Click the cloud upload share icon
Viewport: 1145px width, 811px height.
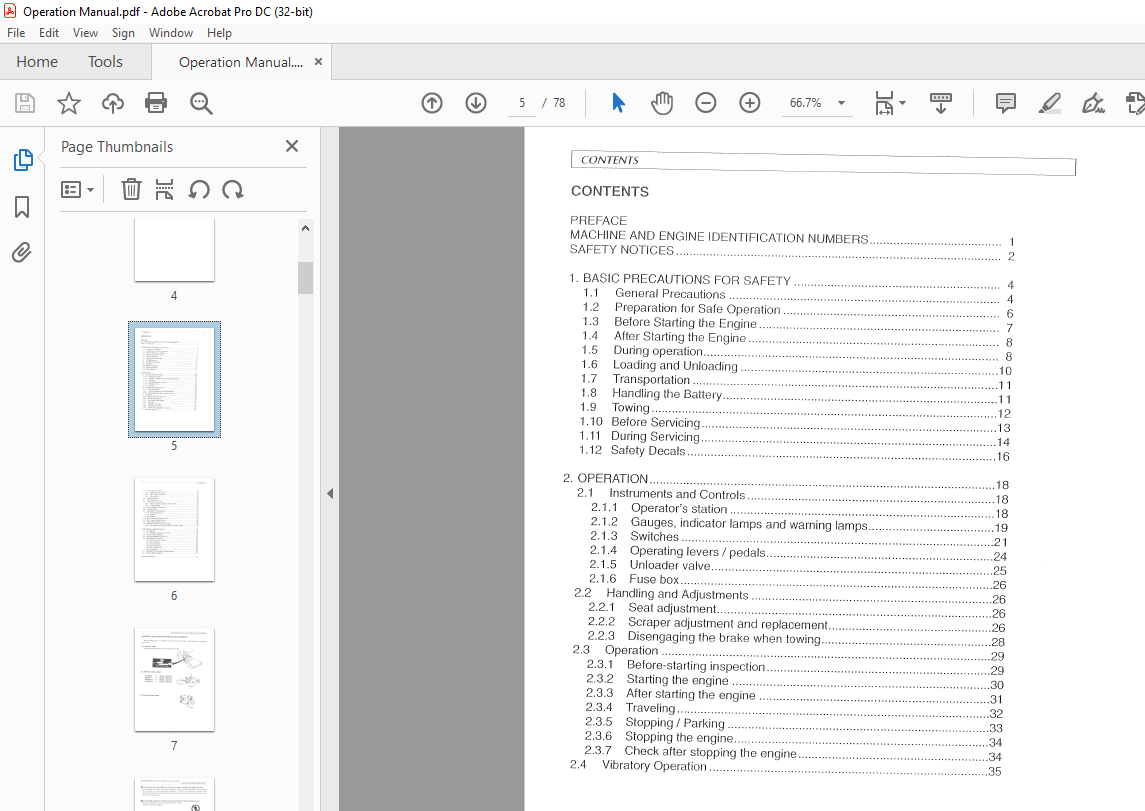[112, 103]
